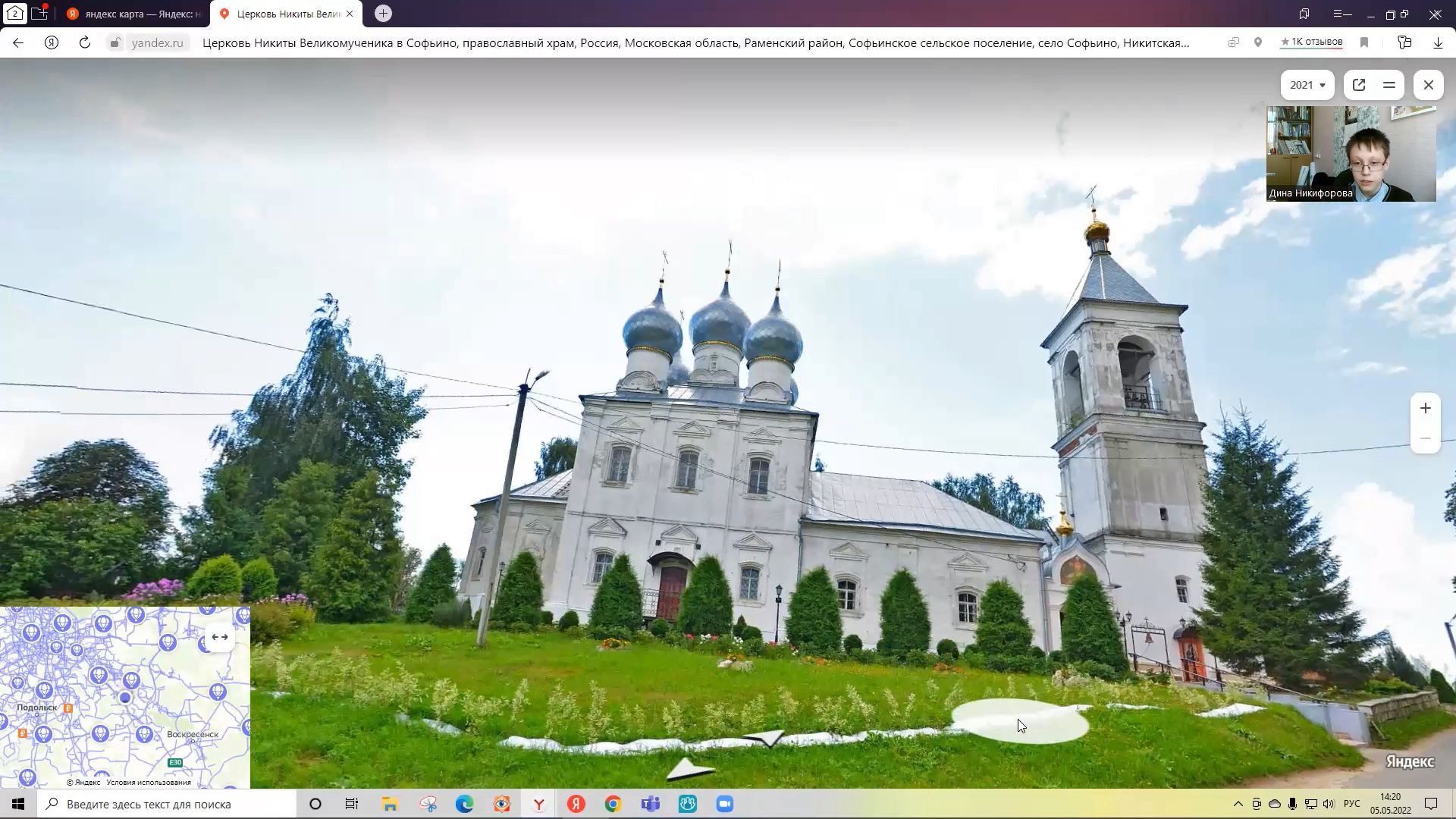Image resolution: width=1456 pixels, height=819 pixels.
Task: Bookmark this page with bookmark icon
Action: (1364, 43)
